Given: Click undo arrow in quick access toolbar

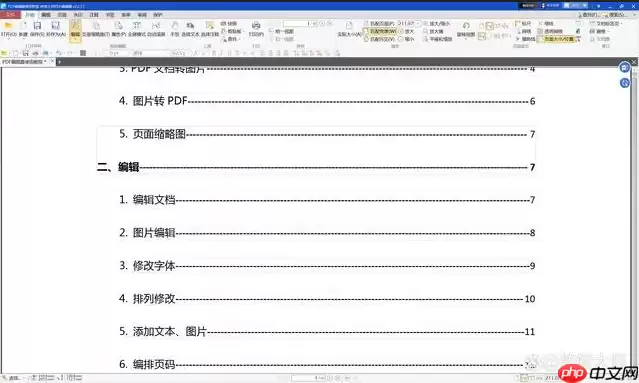Looking at the screenshot, I should click(59, 53).
